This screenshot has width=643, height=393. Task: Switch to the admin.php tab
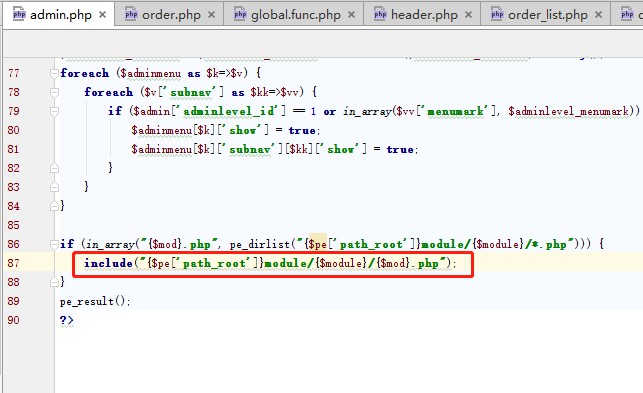[59, 15]
